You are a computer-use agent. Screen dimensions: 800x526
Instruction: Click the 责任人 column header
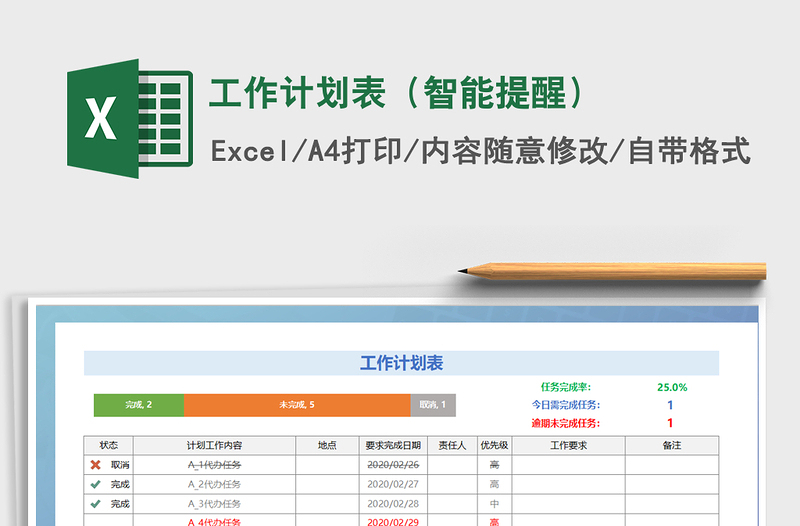(x=452, y=445)
